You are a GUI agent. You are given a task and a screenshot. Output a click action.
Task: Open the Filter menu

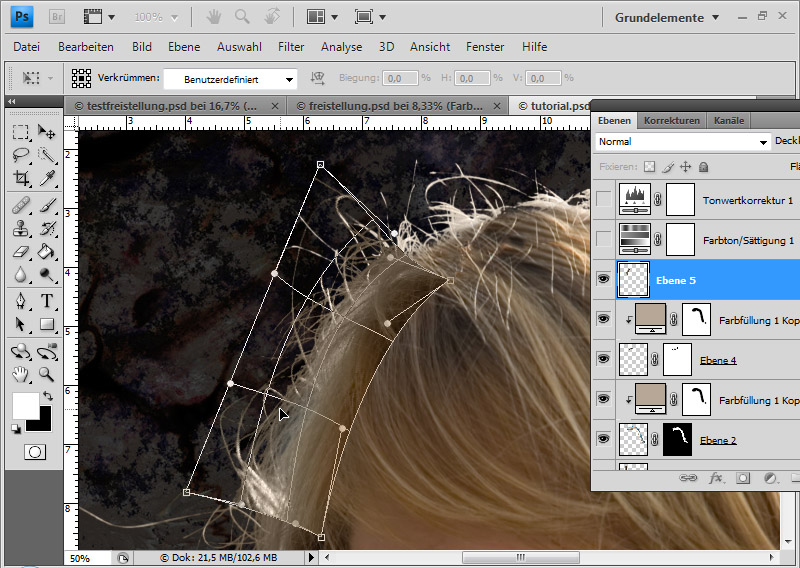click(291, 47)
